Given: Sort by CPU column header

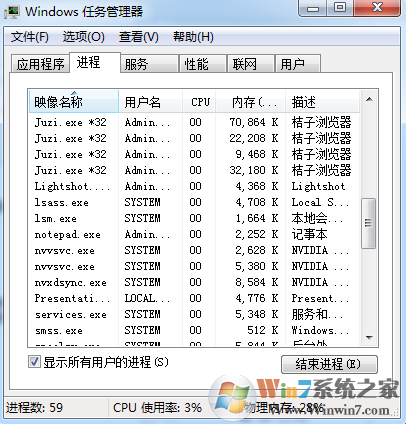Looking at the screenshot, I should point(199,101).
